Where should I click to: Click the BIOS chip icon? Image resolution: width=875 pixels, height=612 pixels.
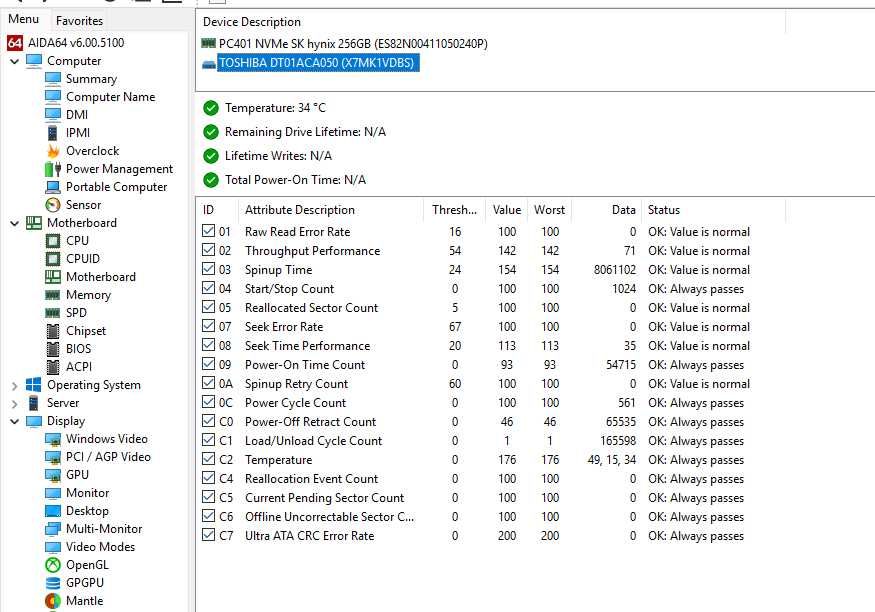pos(52,349)
